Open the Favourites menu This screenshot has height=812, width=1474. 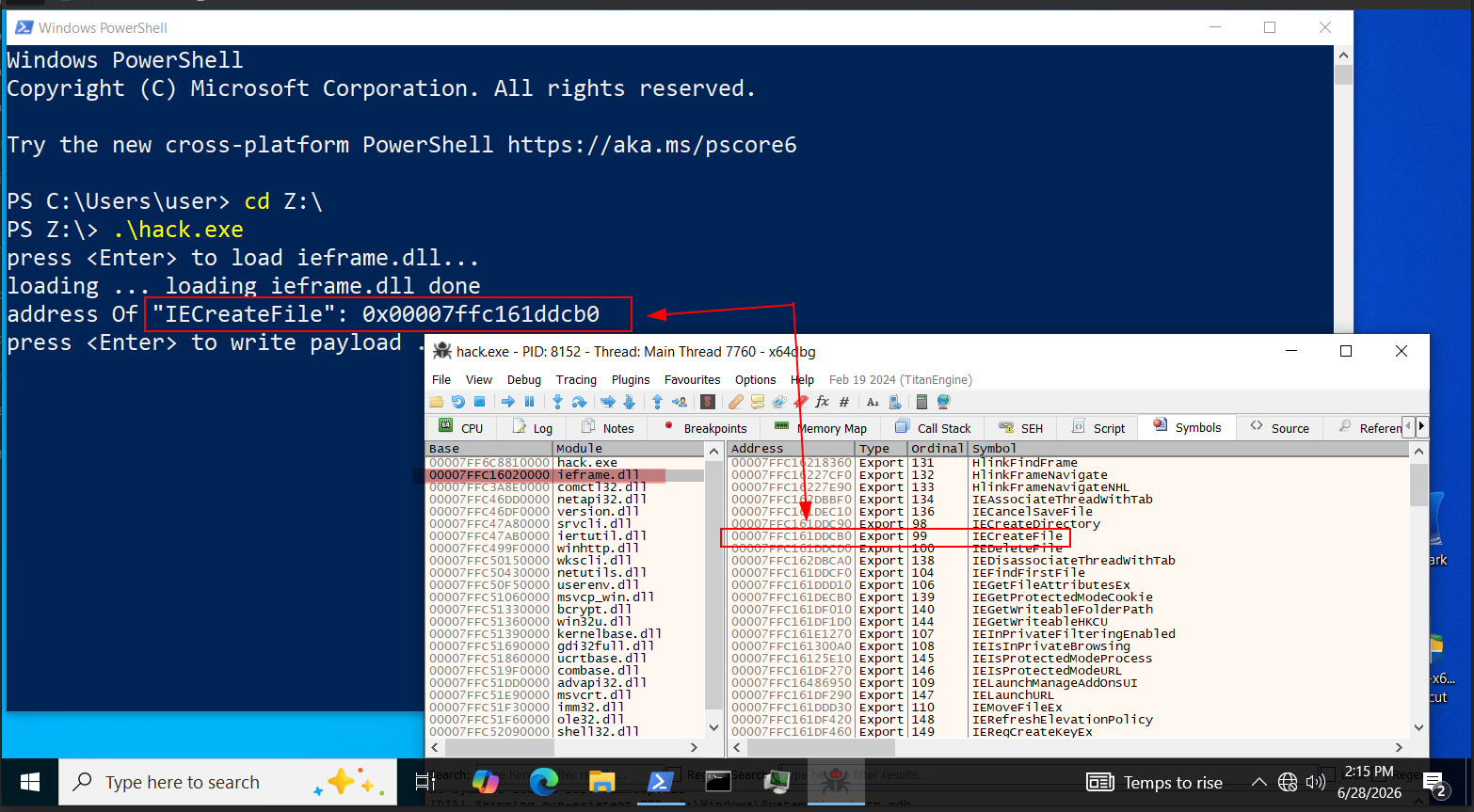click(x=693, y=379)
